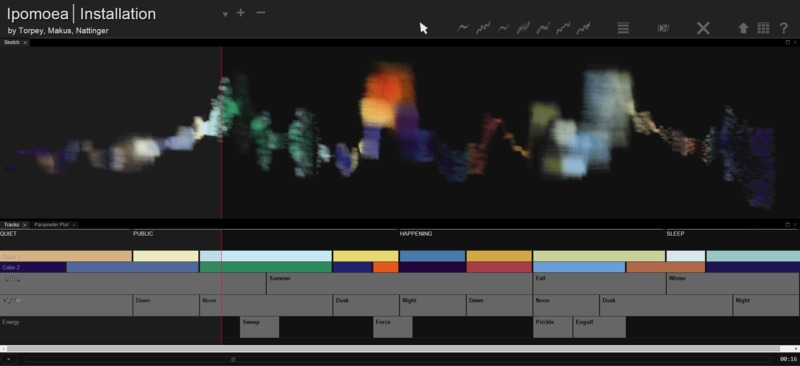Select the tan clip on Color 1 track
The image size is (800, 366).
[66, 256]
